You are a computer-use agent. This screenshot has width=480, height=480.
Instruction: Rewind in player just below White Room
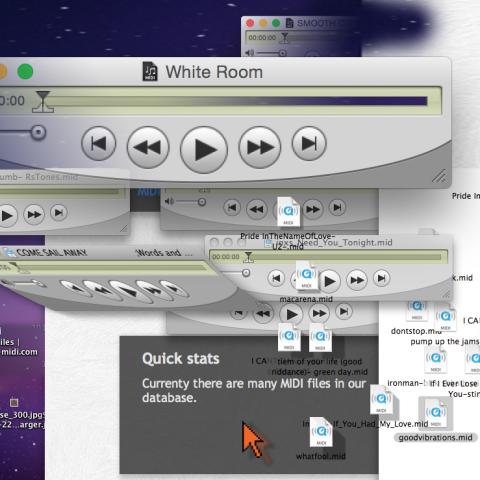(257, 209)
